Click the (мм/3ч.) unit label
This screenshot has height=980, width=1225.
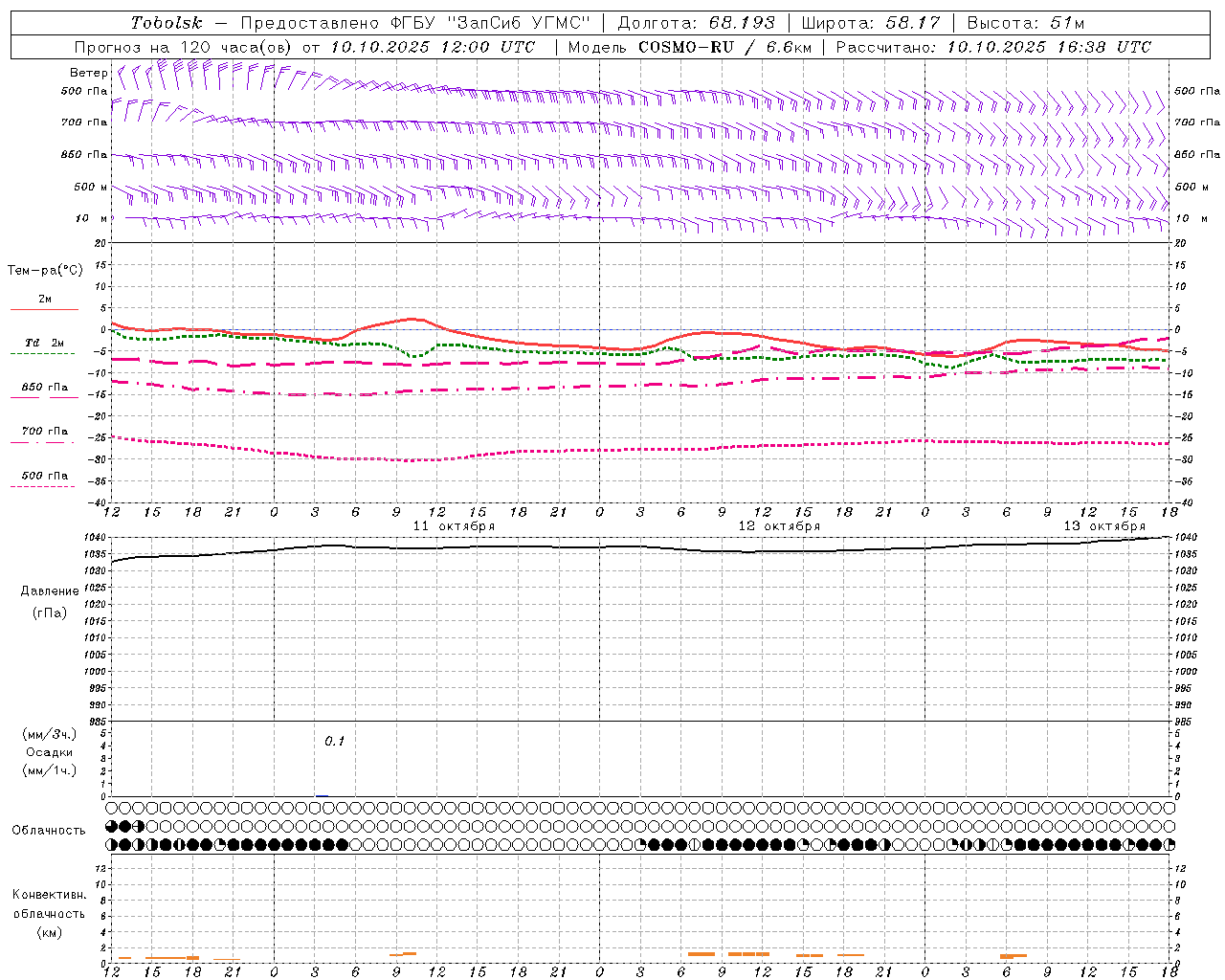tap(49, 734)
